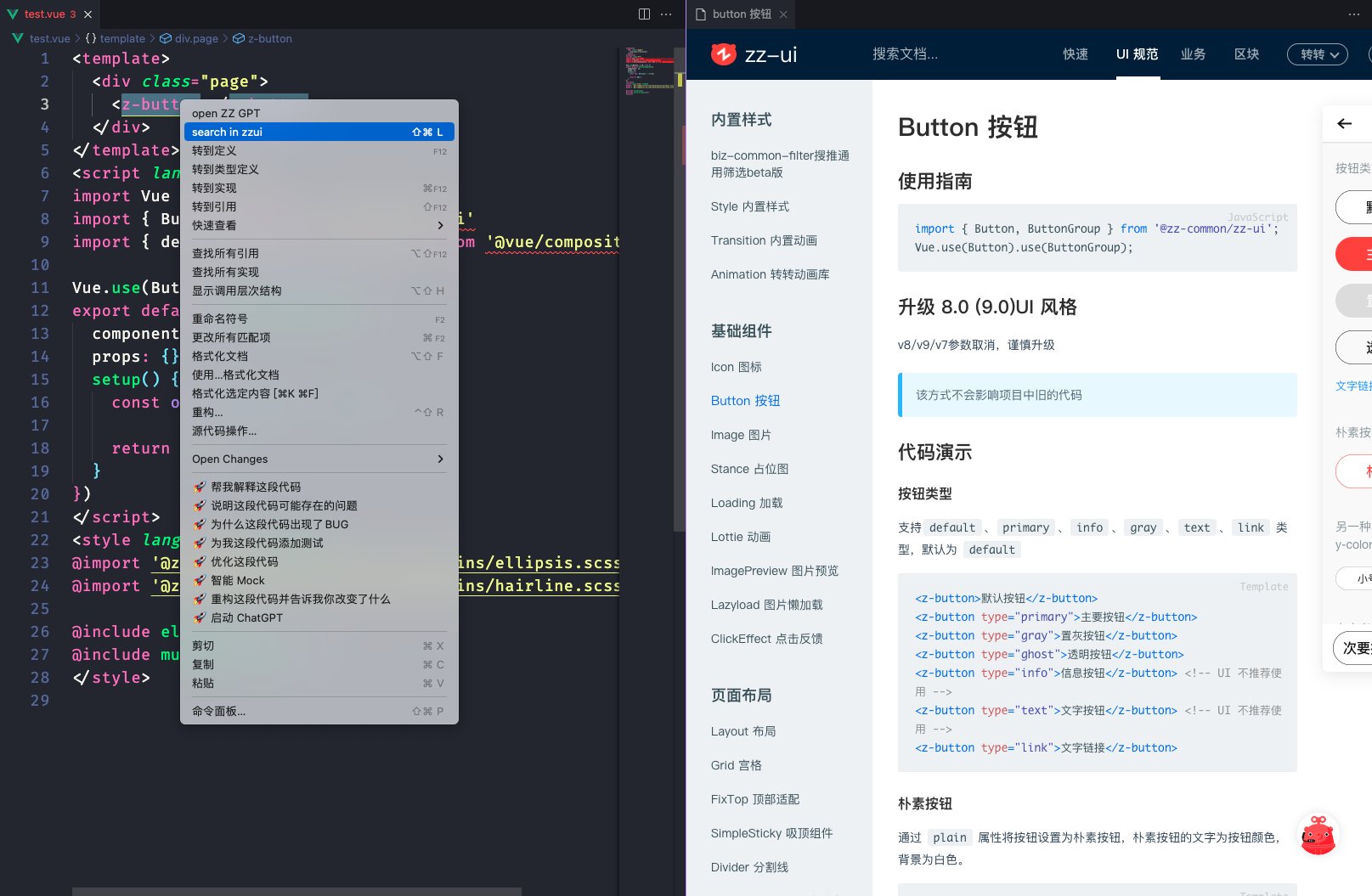Choose 优化这段代码 menu entry
The image size is (1372, 896).
pyautogui.click(x=319, y=562)
